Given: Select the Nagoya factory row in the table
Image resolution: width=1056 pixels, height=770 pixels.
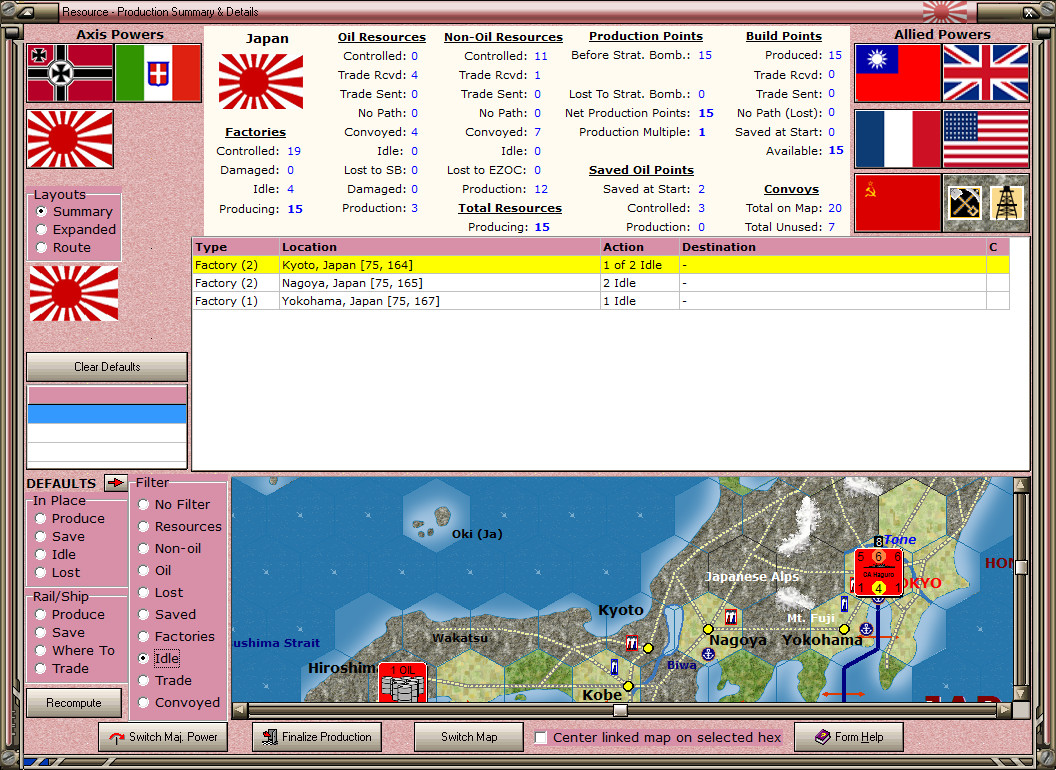Looking at the screenshot, I should pyautogui.click(x=400, y=281).
